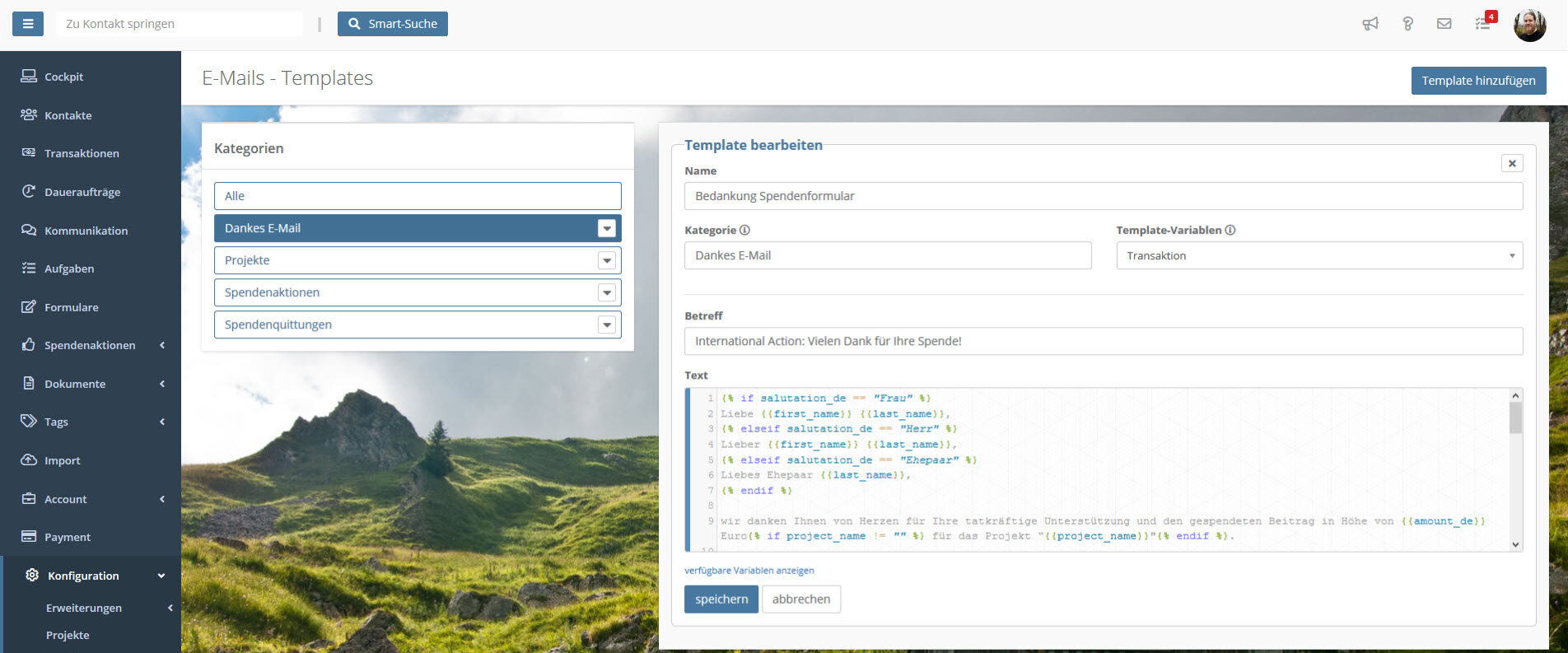The width and height of the screenshot is (1568, 653).
Task: Click the Betreff subject input field
Action: (1103, 342)
